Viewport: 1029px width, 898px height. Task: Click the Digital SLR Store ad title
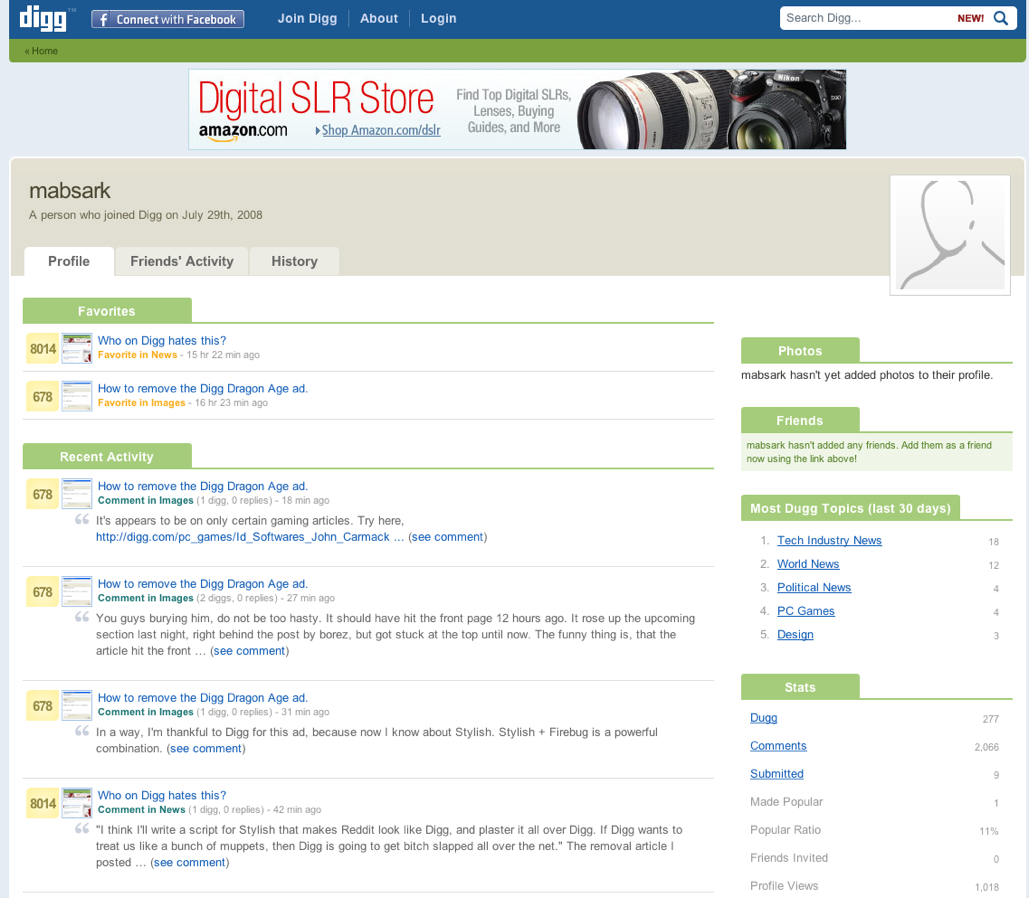pyautogui.click(x=316, y=98)
